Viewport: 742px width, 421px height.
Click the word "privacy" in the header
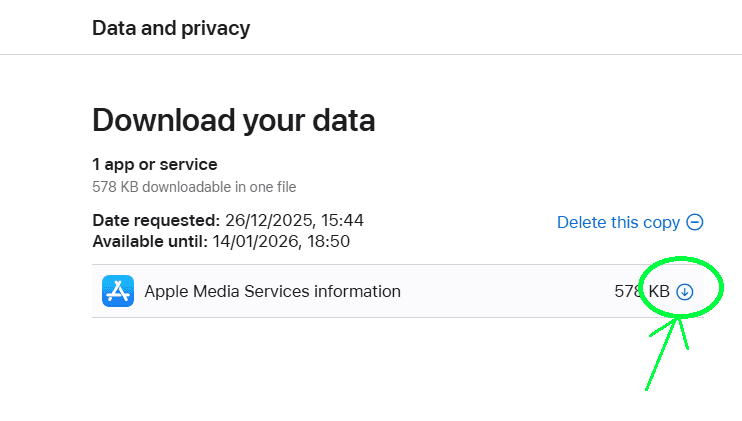coord(216,28)
